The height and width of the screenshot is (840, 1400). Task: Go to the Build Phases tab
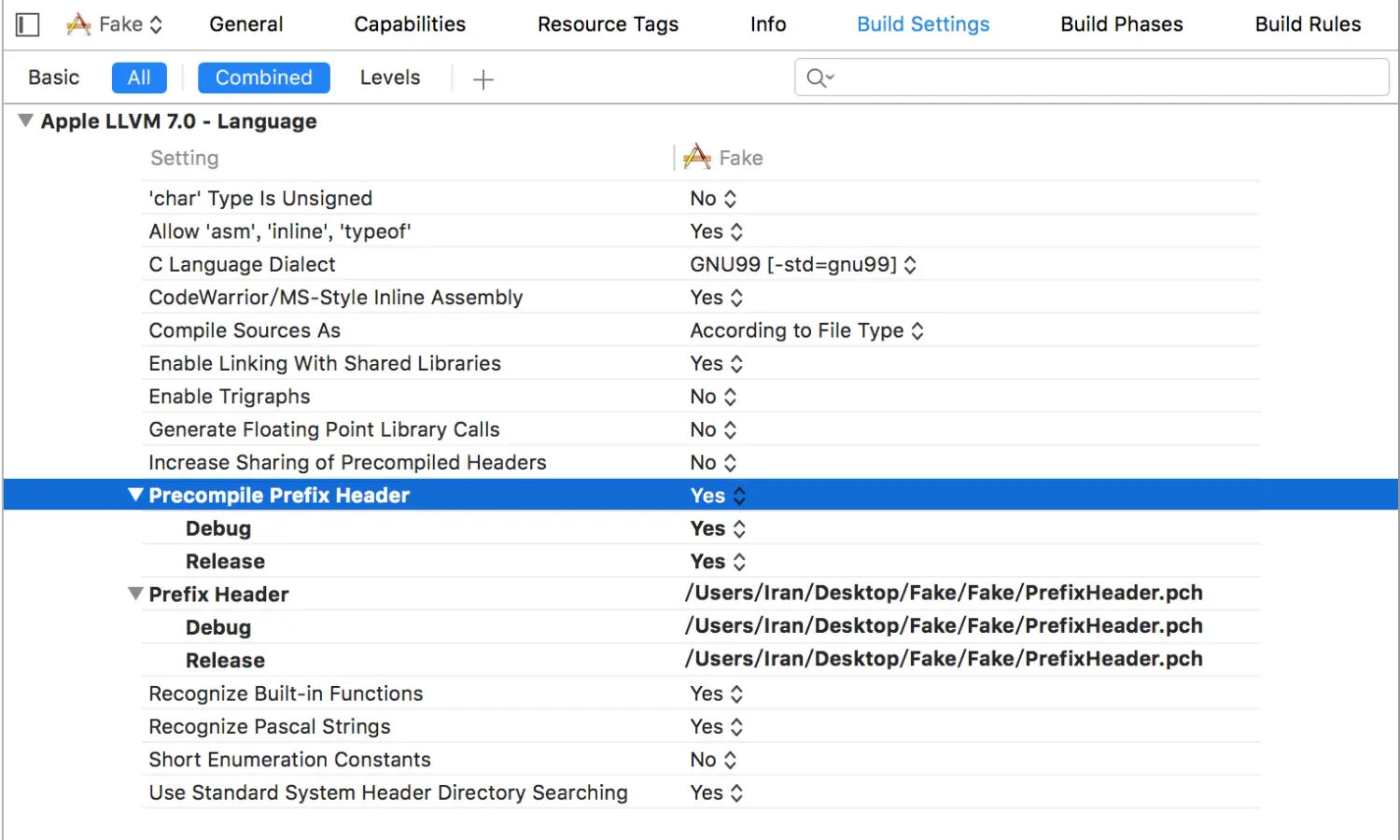click(x=1122, y=24)
